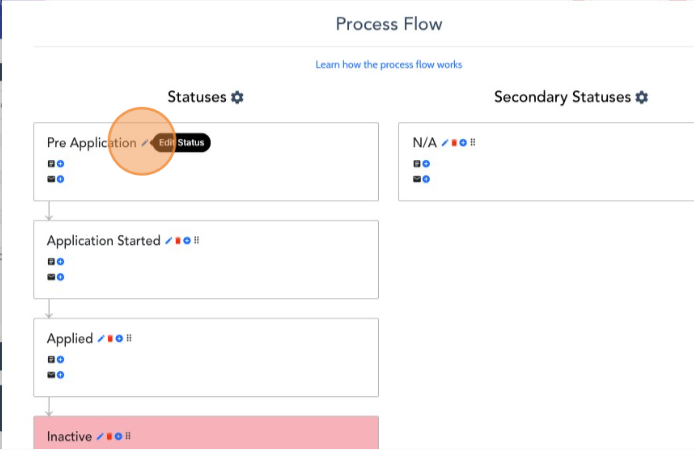Viewport: 694px width, 469px height.
Task: Click the Applied status card title
Action: point(69,339)
